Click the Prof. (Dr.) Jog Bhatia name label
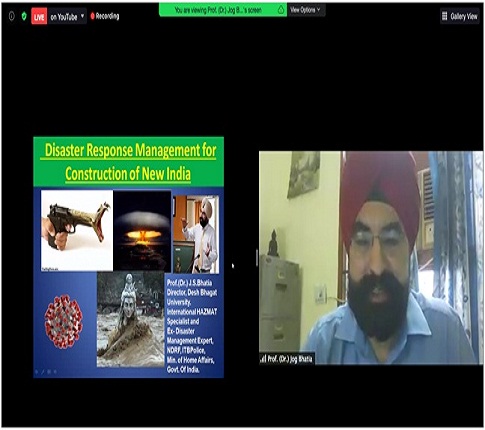The height and width of the screenshot is (430, 485). pyautogui.click(x=290, y=359)
